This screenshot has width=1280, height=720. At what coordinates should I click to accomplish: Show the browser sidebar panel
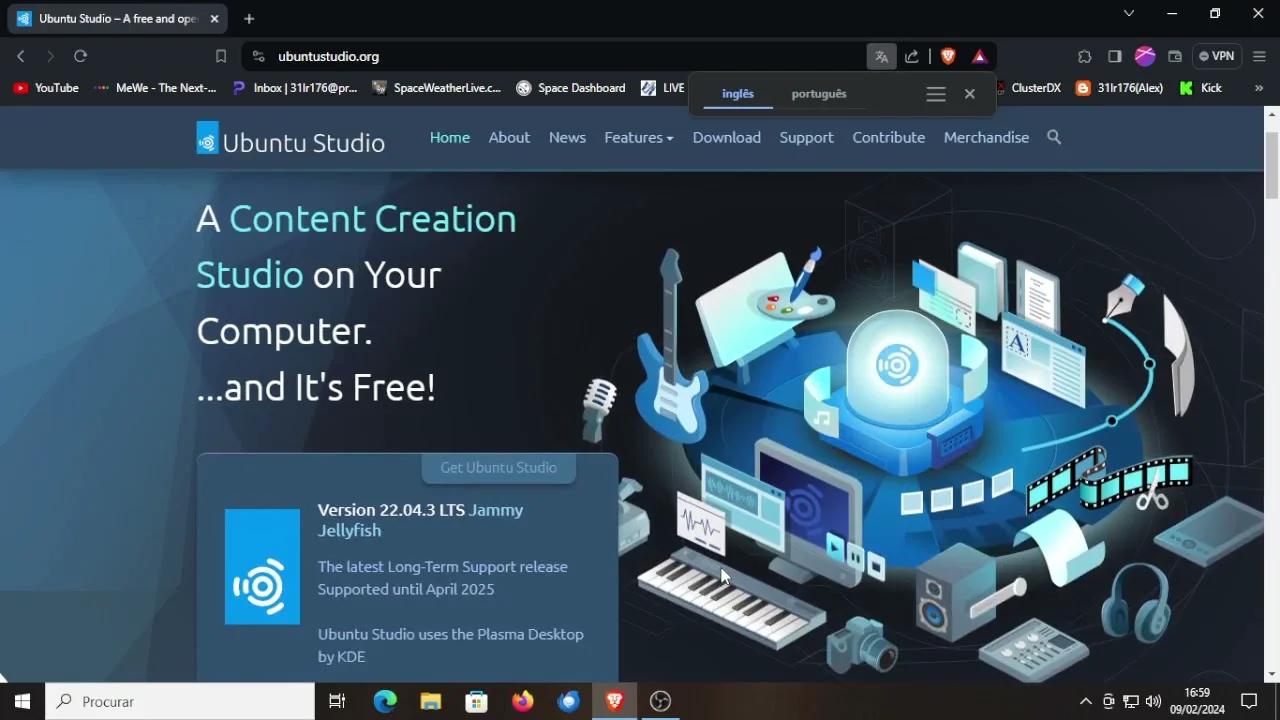click(1115, 56)
